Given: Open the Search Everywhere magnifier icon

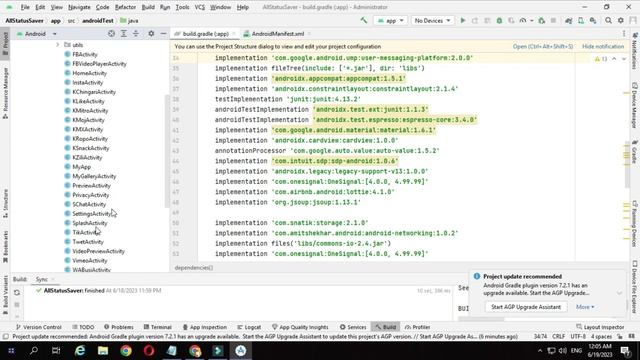Looking at the screenshot, I should (x=608, y=20).
